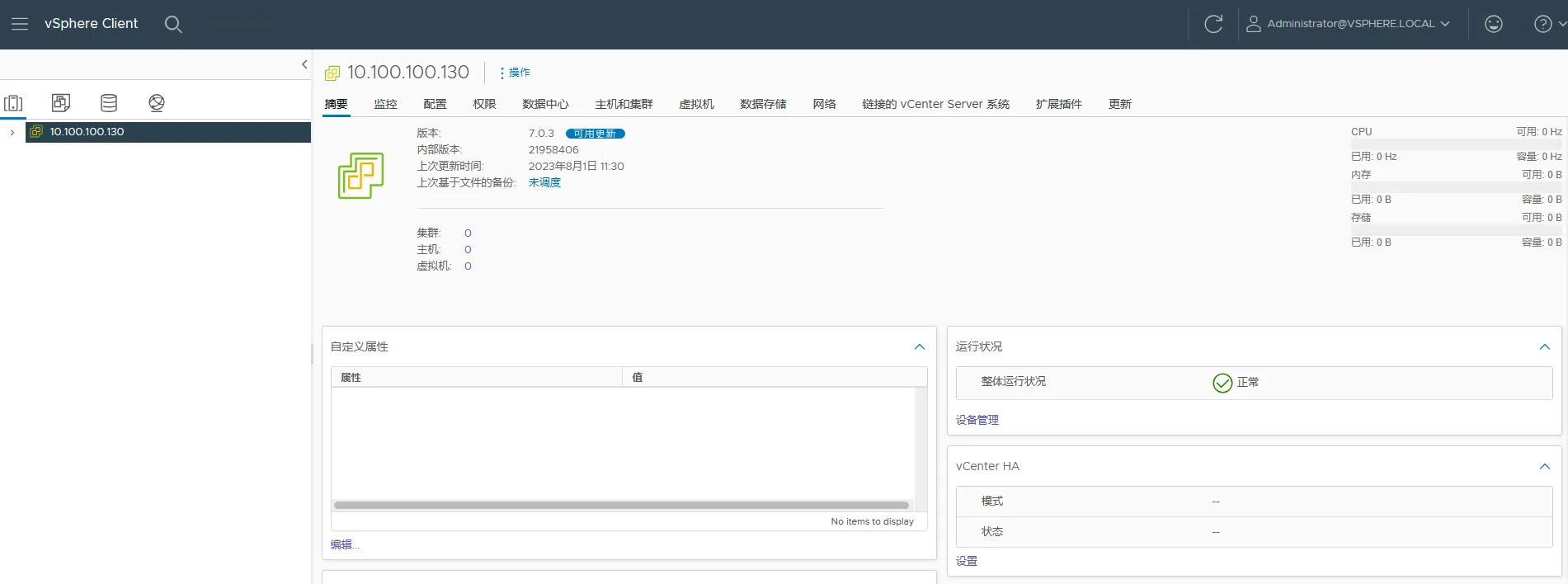The image size is (1568, 584).
Task: Collapse the 自定义属性 panel
Action: tap(919, 347)
